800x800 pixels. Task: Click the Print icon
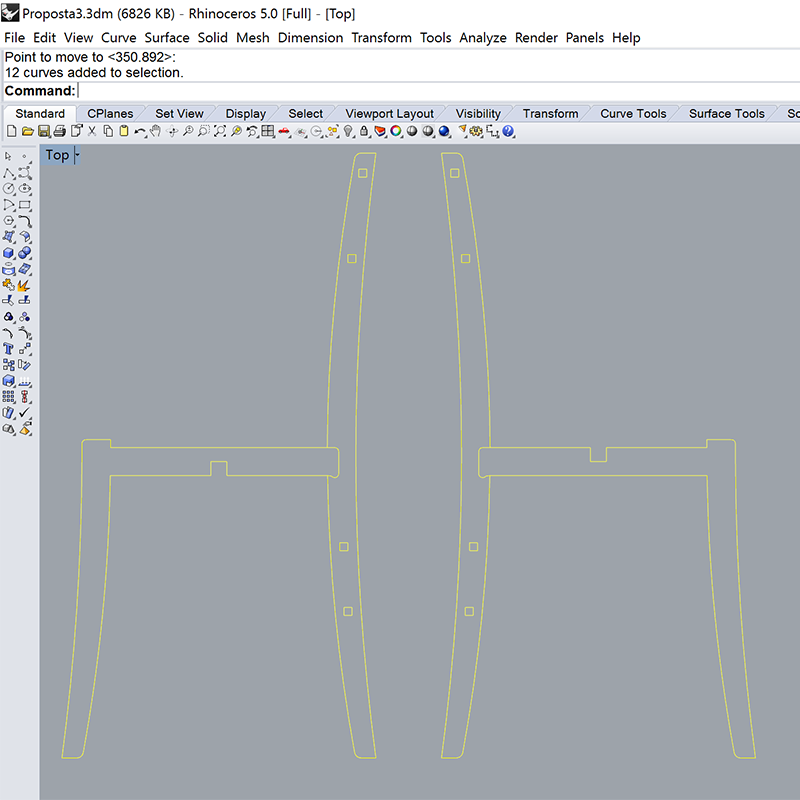point(60,131)
